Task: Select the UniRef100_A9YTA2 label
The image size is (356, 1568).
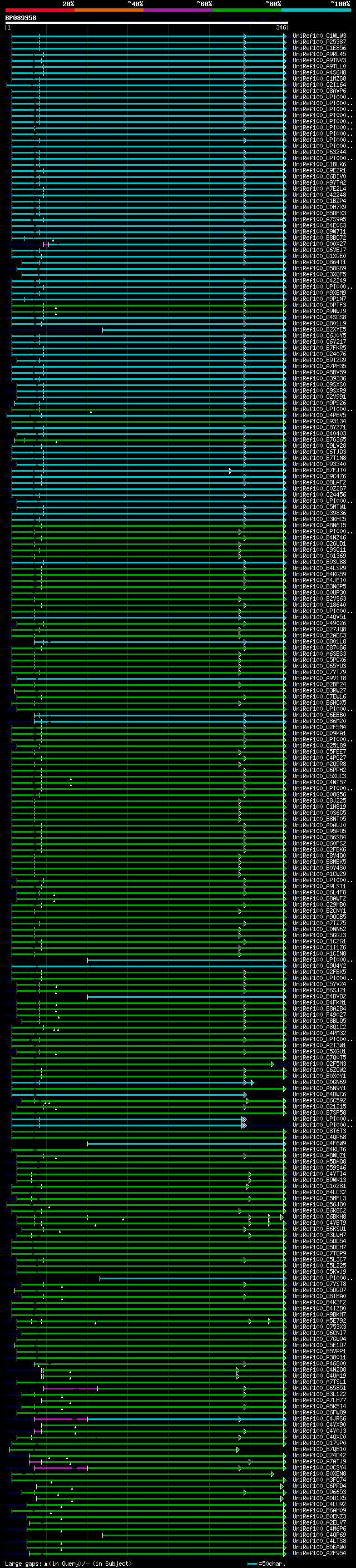Action: pyautogui.click(x=319, y=182)
